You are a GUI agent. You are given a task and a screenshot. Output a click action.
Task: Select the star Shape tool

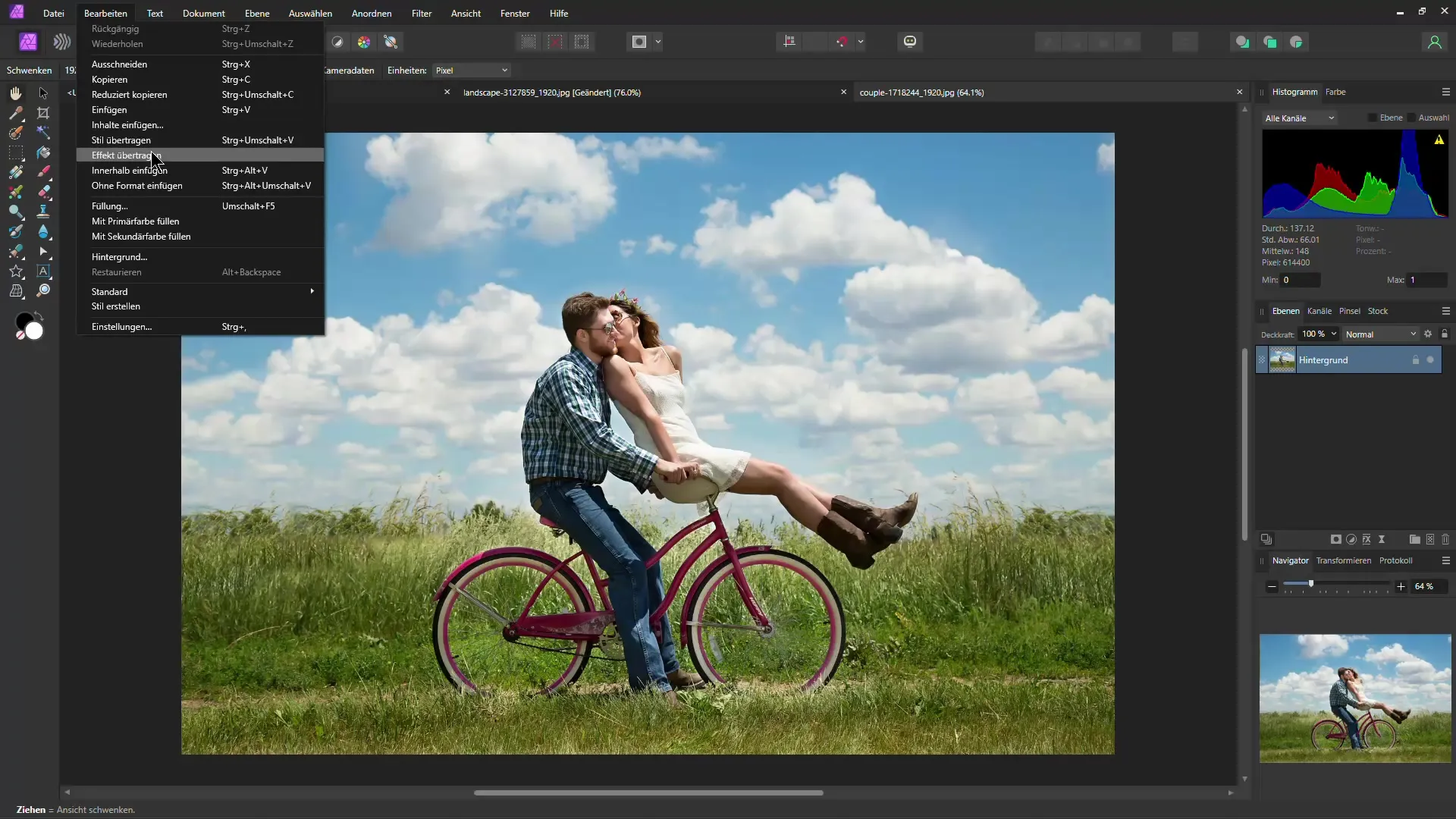pos(16,271)
